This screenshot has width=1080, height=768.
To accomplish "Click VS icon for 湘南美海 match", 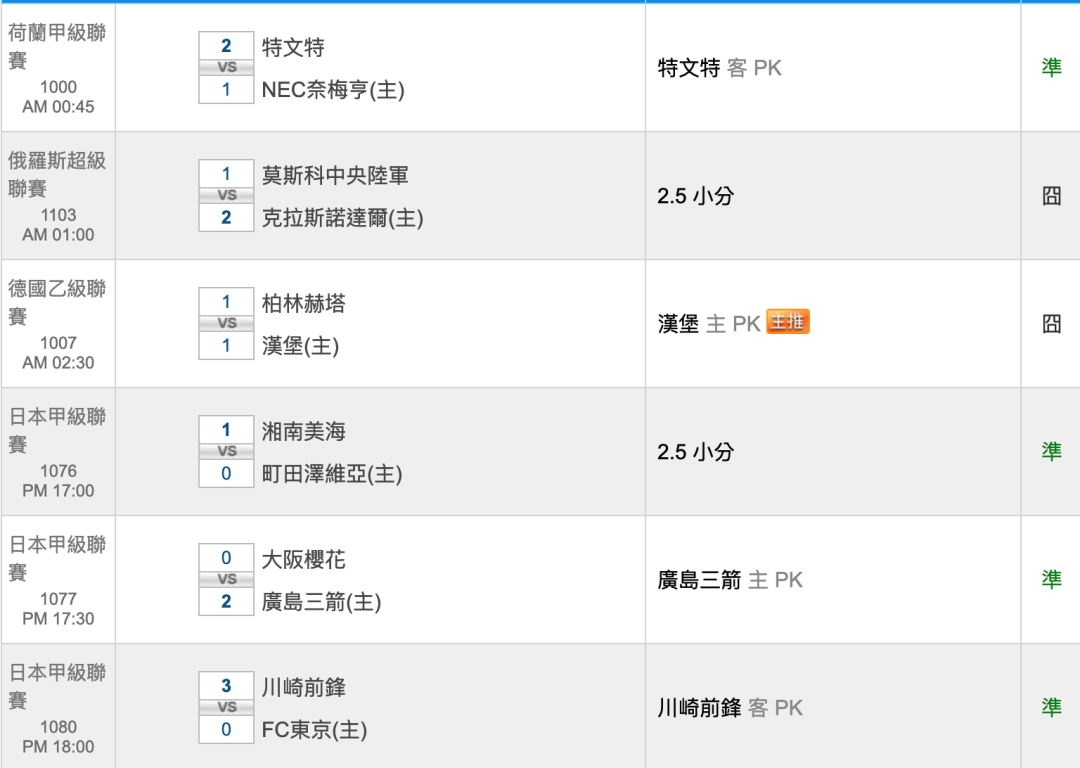I will [226, 452].
